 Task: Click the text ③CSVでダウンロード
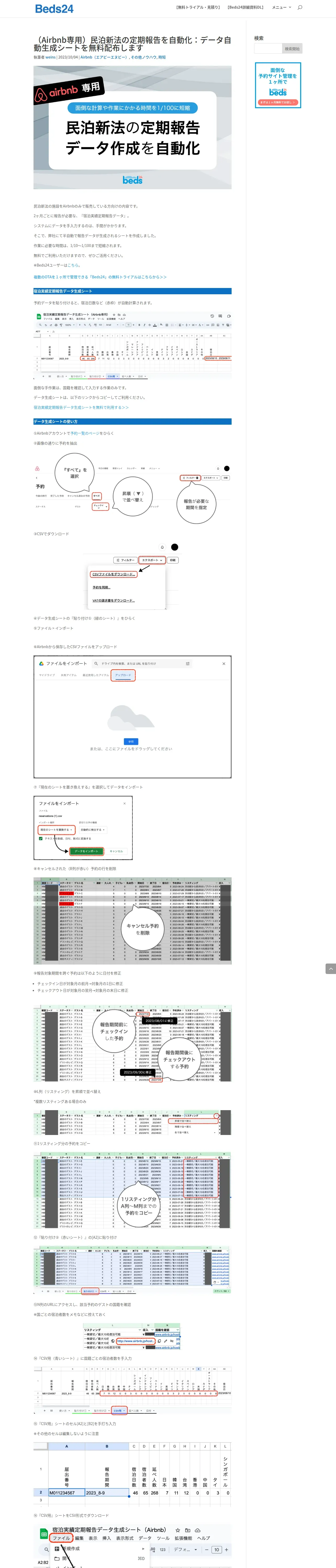pyautogui.click(x=51, y=534)
